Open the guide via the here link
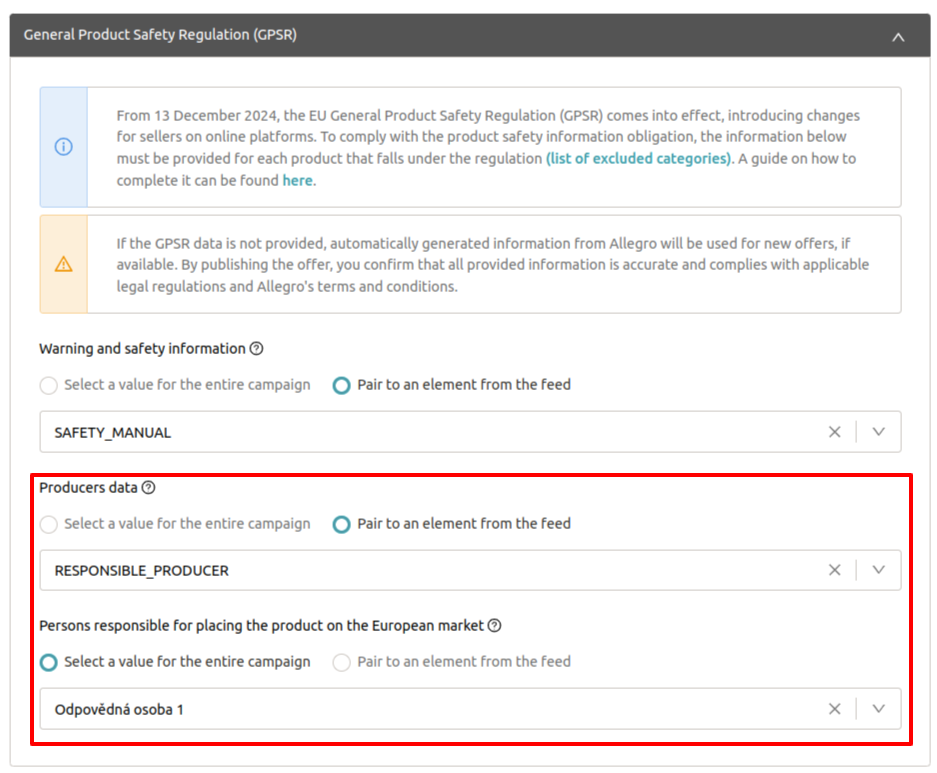Screen dimensions: 937x773 point(297,181)
